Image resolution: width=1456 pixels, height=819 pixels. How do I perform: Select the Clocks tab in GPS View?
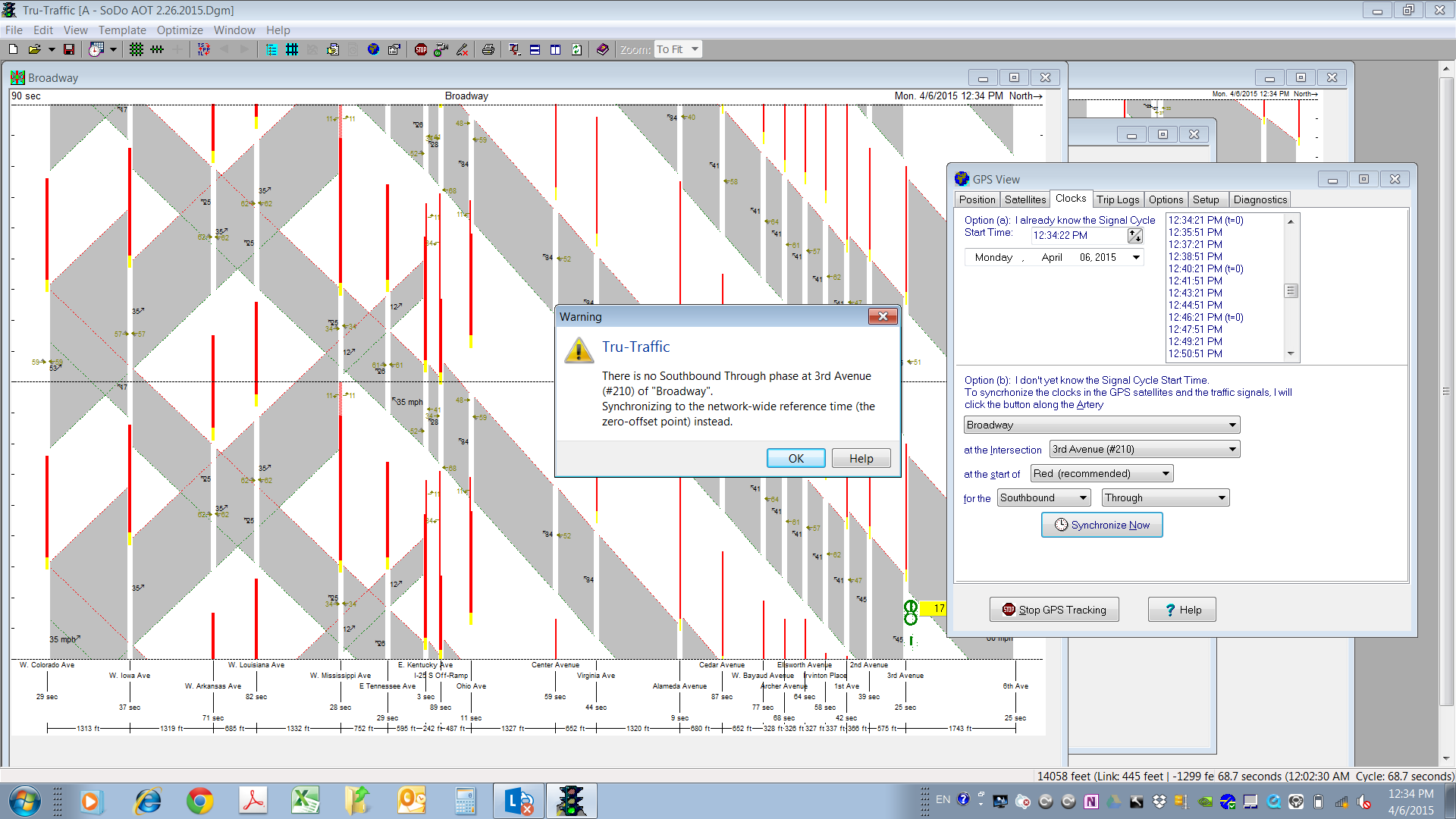pos(1069,199)
